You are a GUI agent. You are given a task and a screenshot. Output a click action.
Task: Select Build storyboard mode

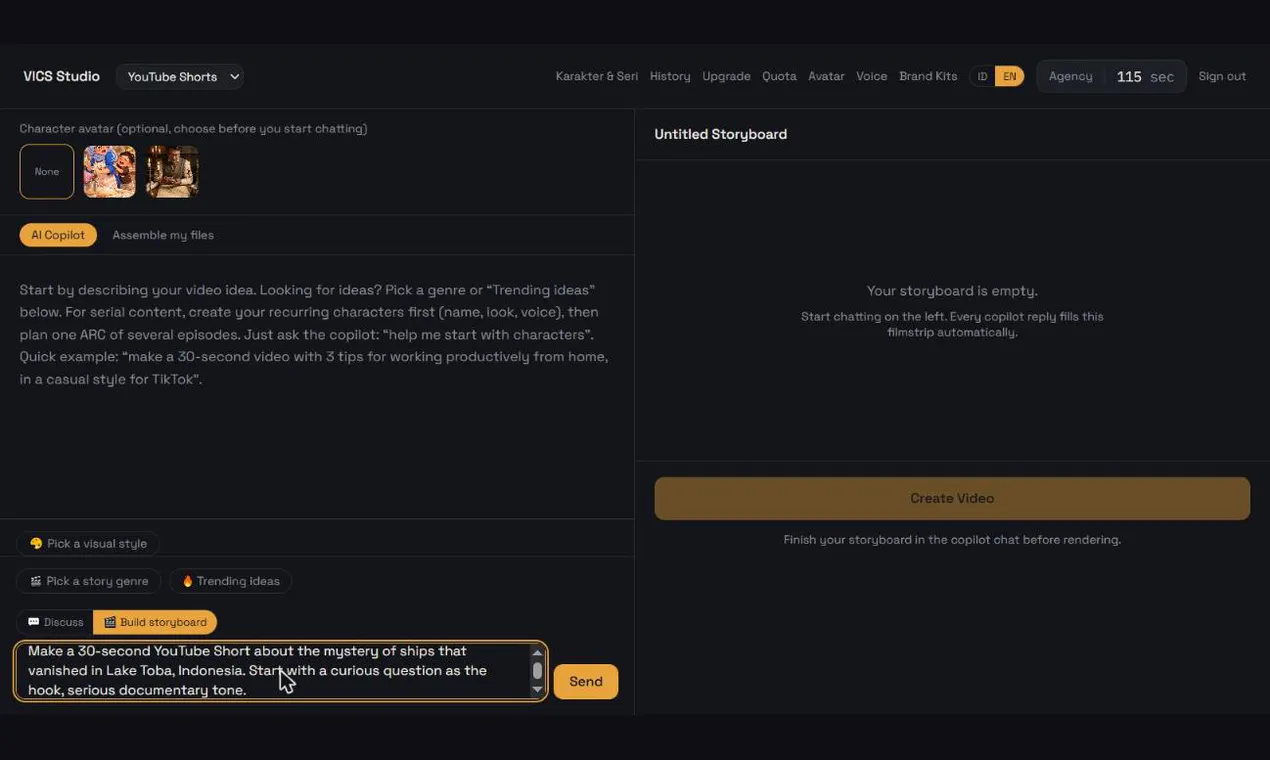155,622
